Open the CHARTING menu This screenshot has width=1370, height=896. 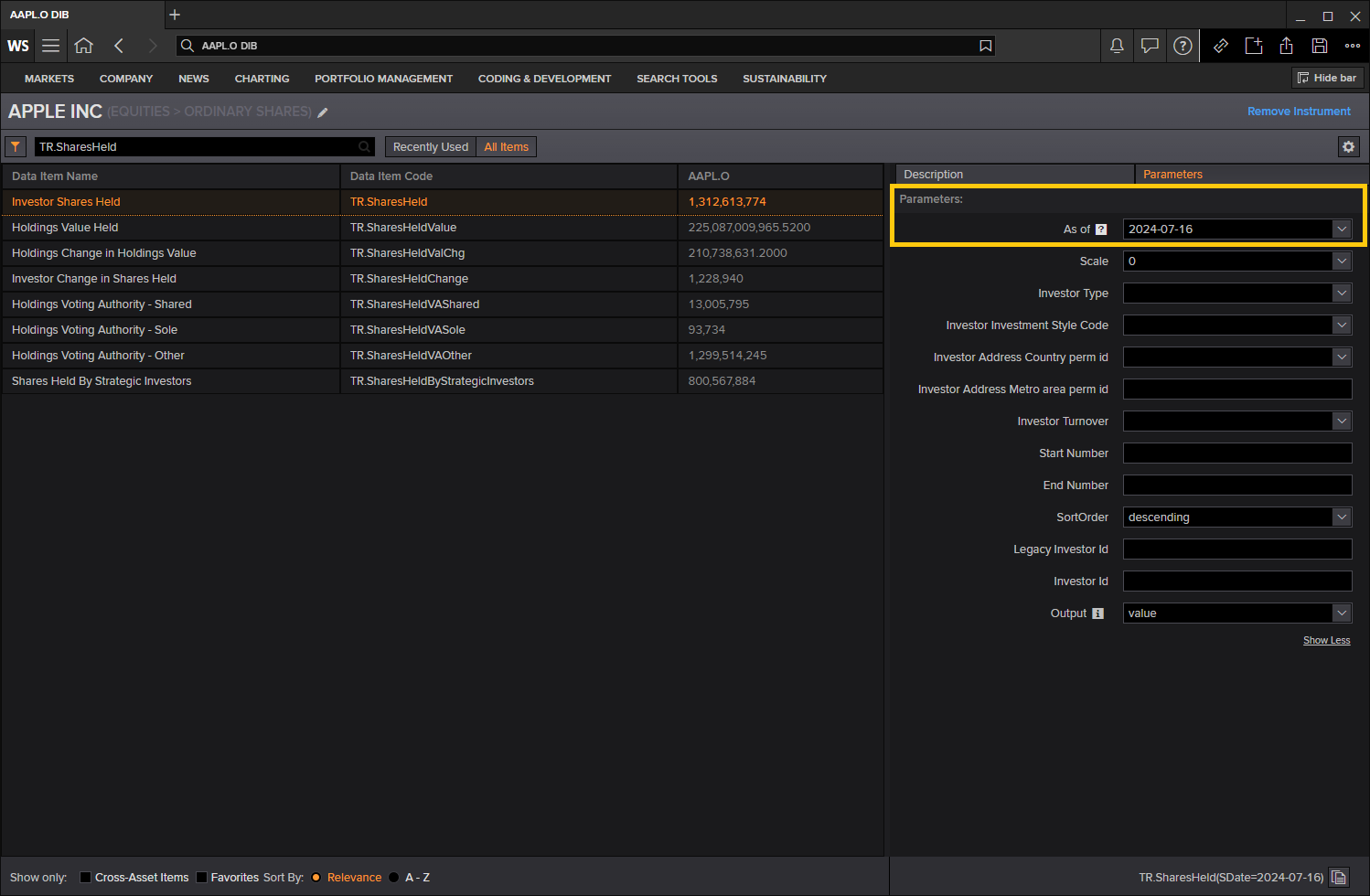(262, 79)
